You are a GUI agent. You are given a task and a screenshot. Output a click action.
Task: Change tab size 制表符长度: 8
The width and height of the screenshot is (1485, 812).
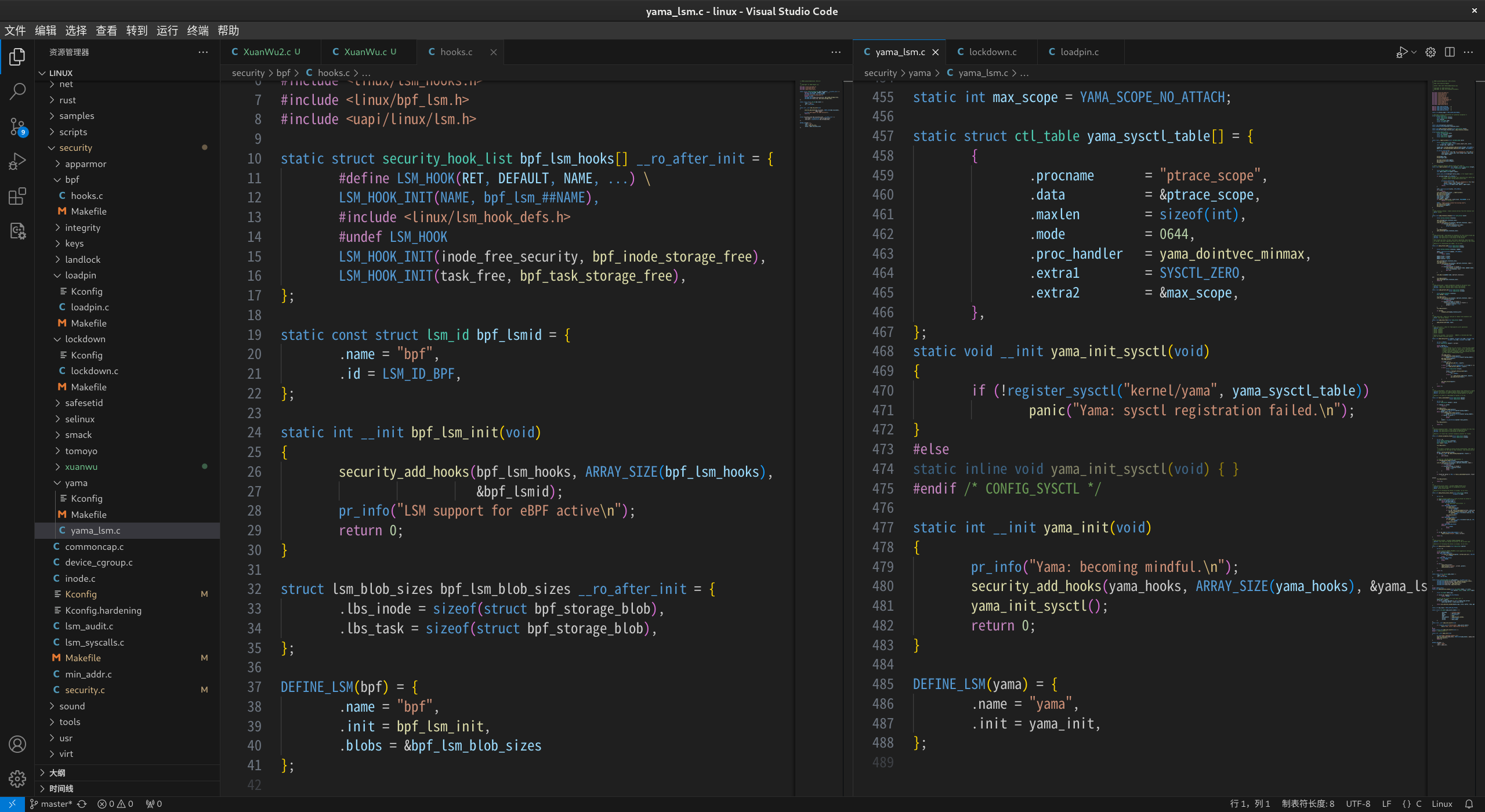(x=1307, y=804)
